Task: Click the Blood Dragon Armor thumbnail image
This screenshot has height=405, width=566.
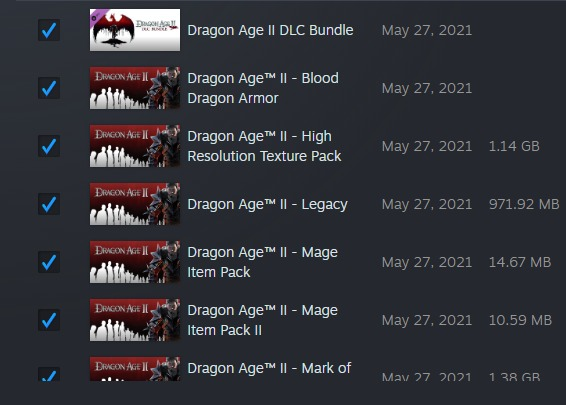Action: [x=135, y=88]
